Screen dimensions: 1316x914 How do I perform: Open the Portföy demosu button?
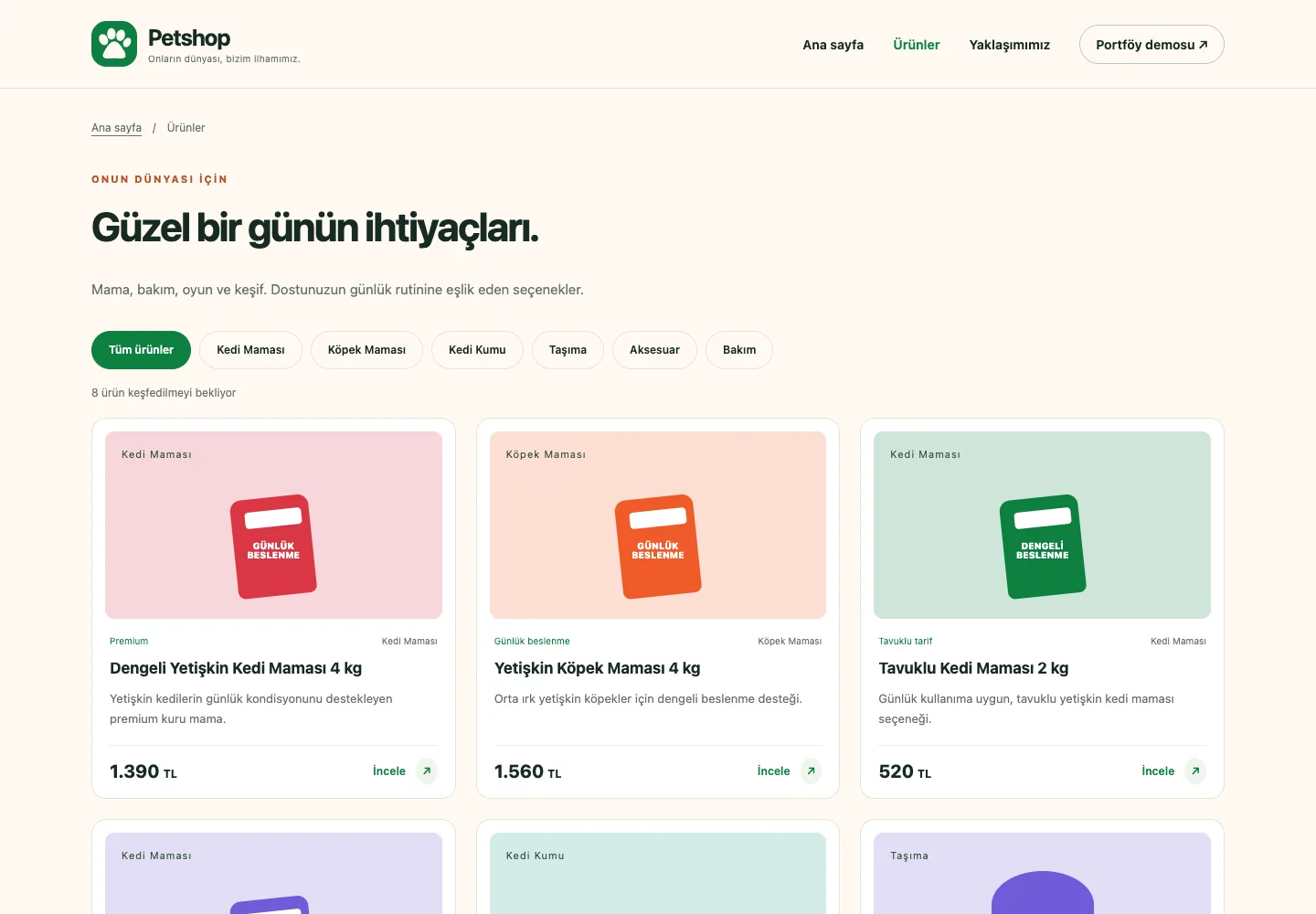click(1151, 44)
